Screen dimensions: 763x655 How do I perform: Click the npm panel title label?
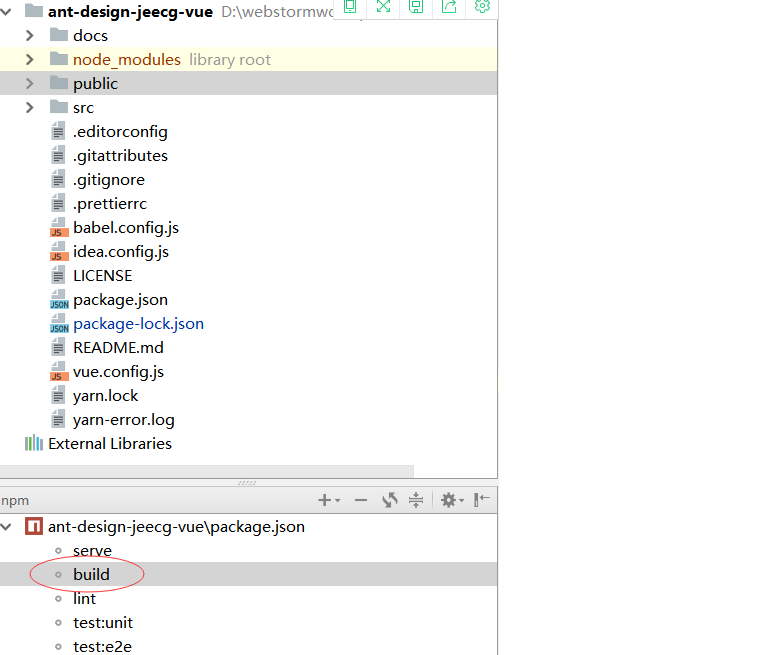click(x=15, y=500)
